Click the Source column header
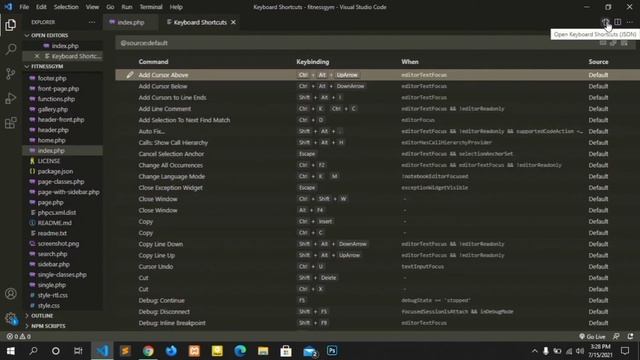Image resolution: width=640 pixels, height=360 pixels. [598, 62]
